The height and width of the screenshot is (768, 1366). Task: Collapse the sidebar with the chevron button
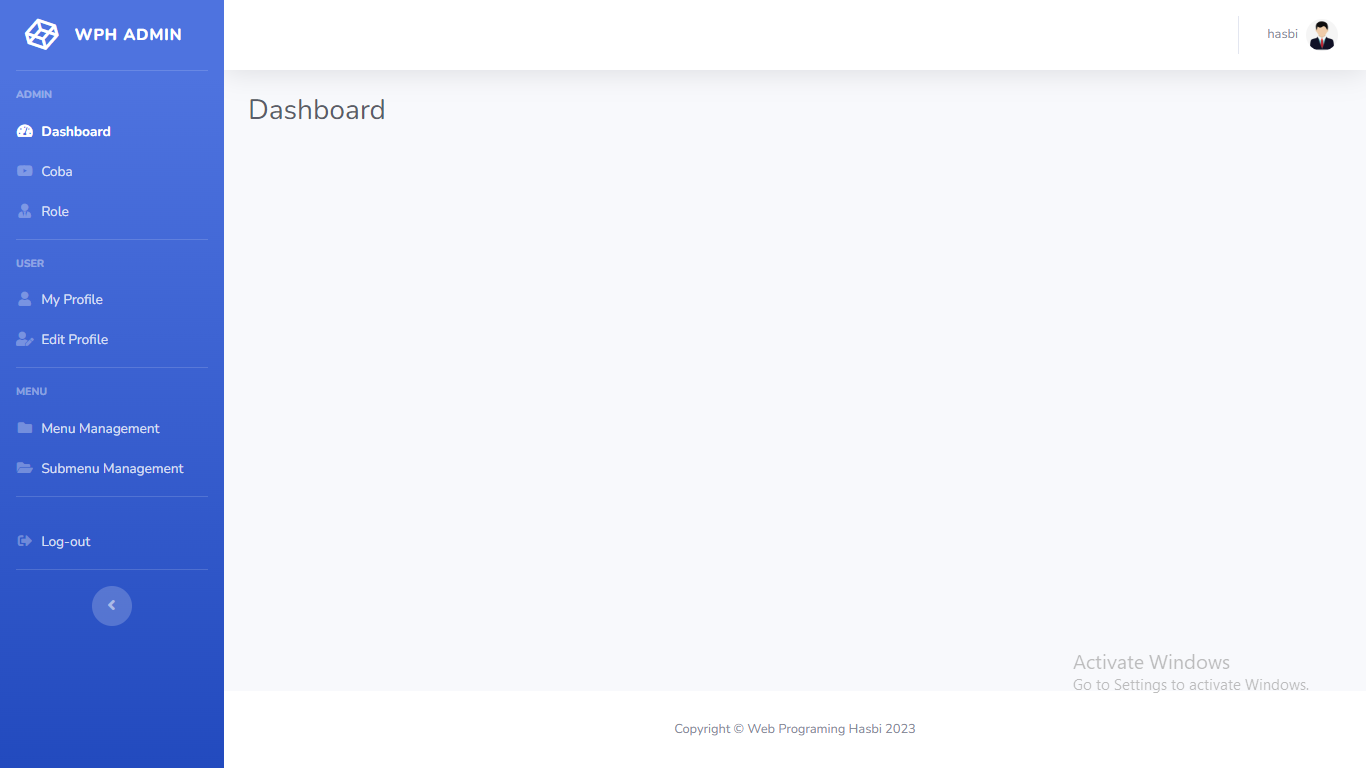(112, 605)
